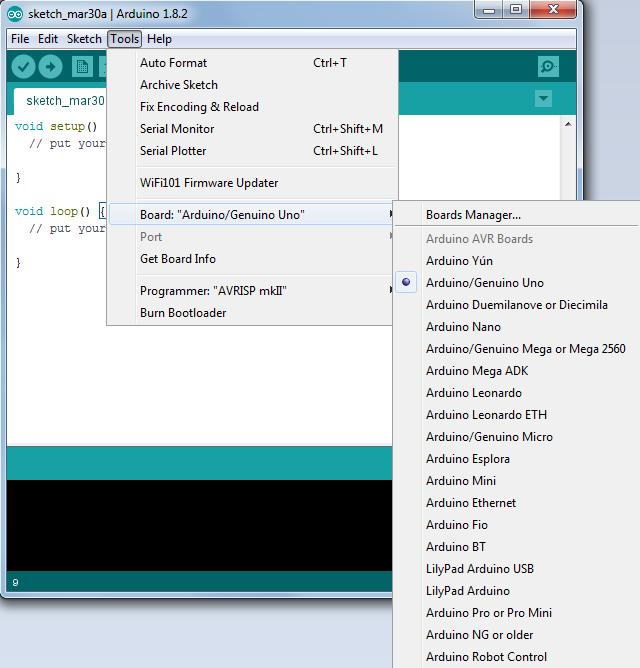640x668 pixels.
Task: Maximize the Arduino window
Action: pyautogui.click(x=516, y=9)
